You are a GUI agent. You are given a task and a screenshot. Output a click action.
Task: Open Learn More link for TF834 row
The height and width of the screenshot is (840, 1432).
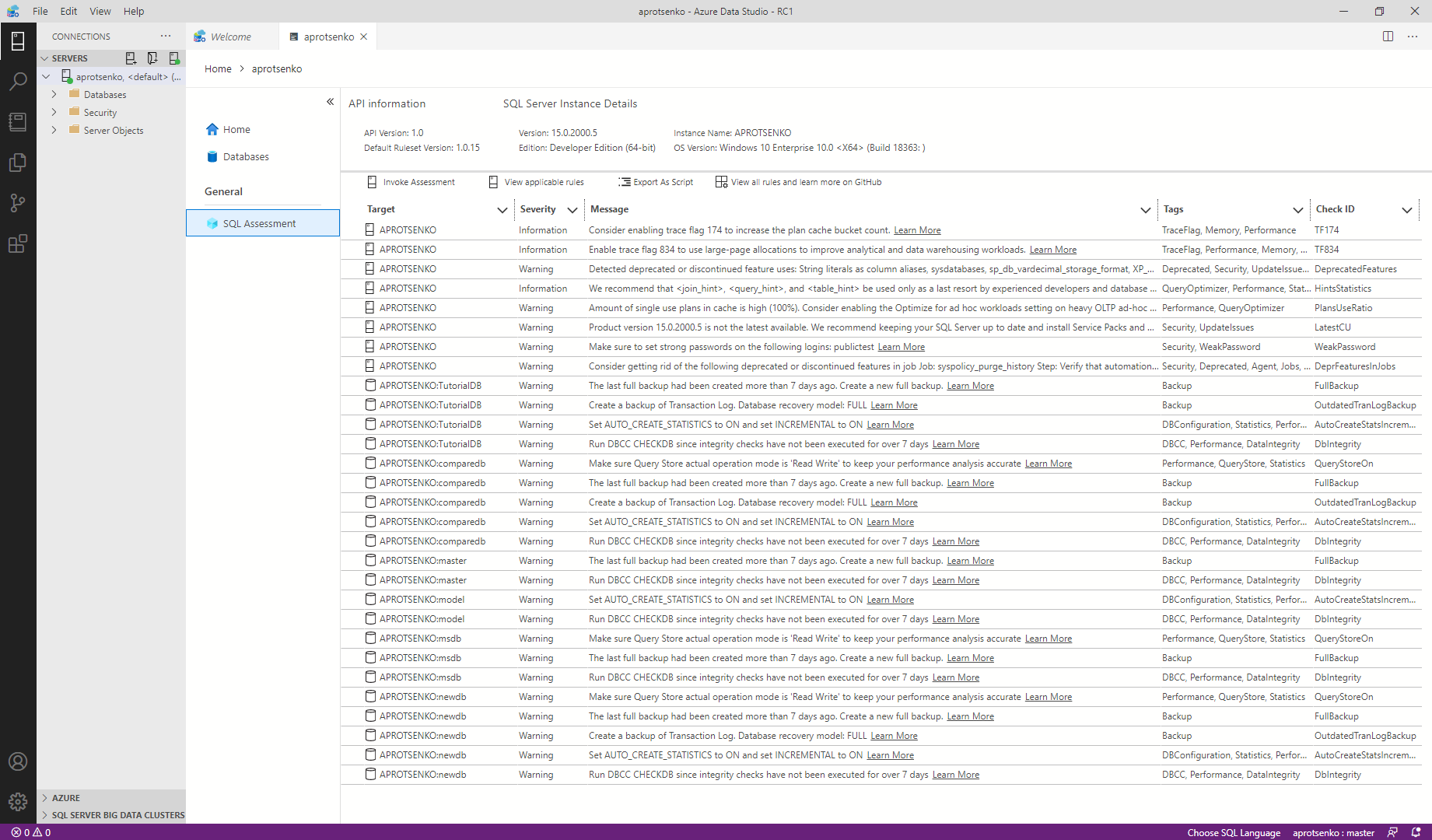1053,250
